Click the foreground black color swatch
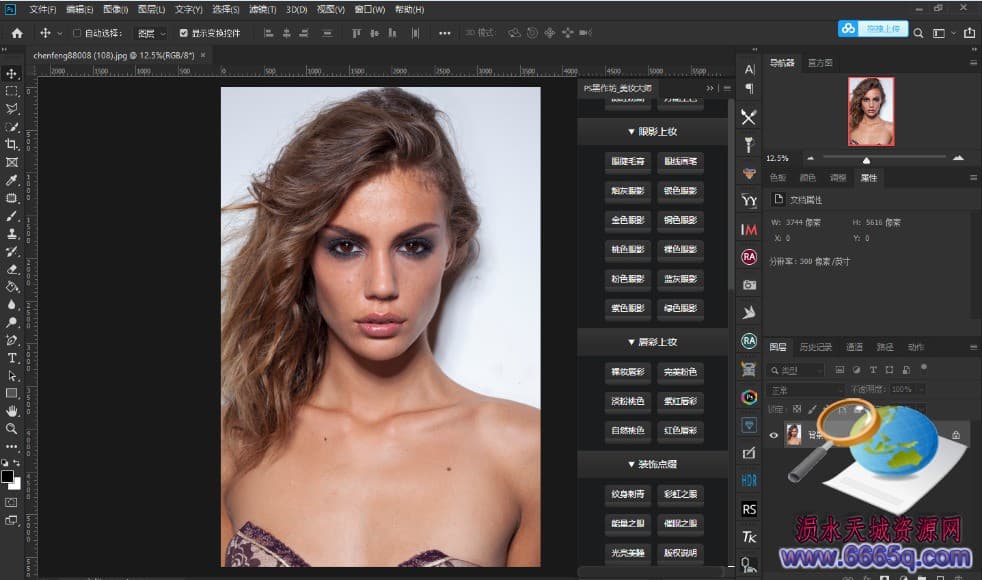The image size is (982, 580). pyautogui.click(x=8, y=477)
